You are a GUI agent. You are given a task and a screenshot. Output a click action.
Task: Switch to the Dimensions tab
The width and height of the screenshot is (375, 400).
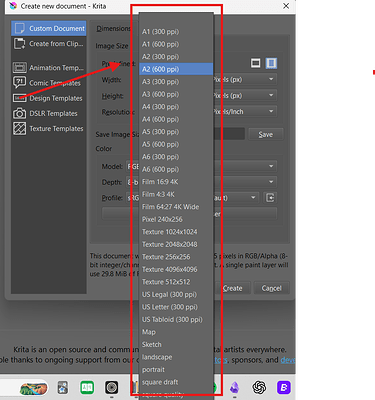pos(113,29)
